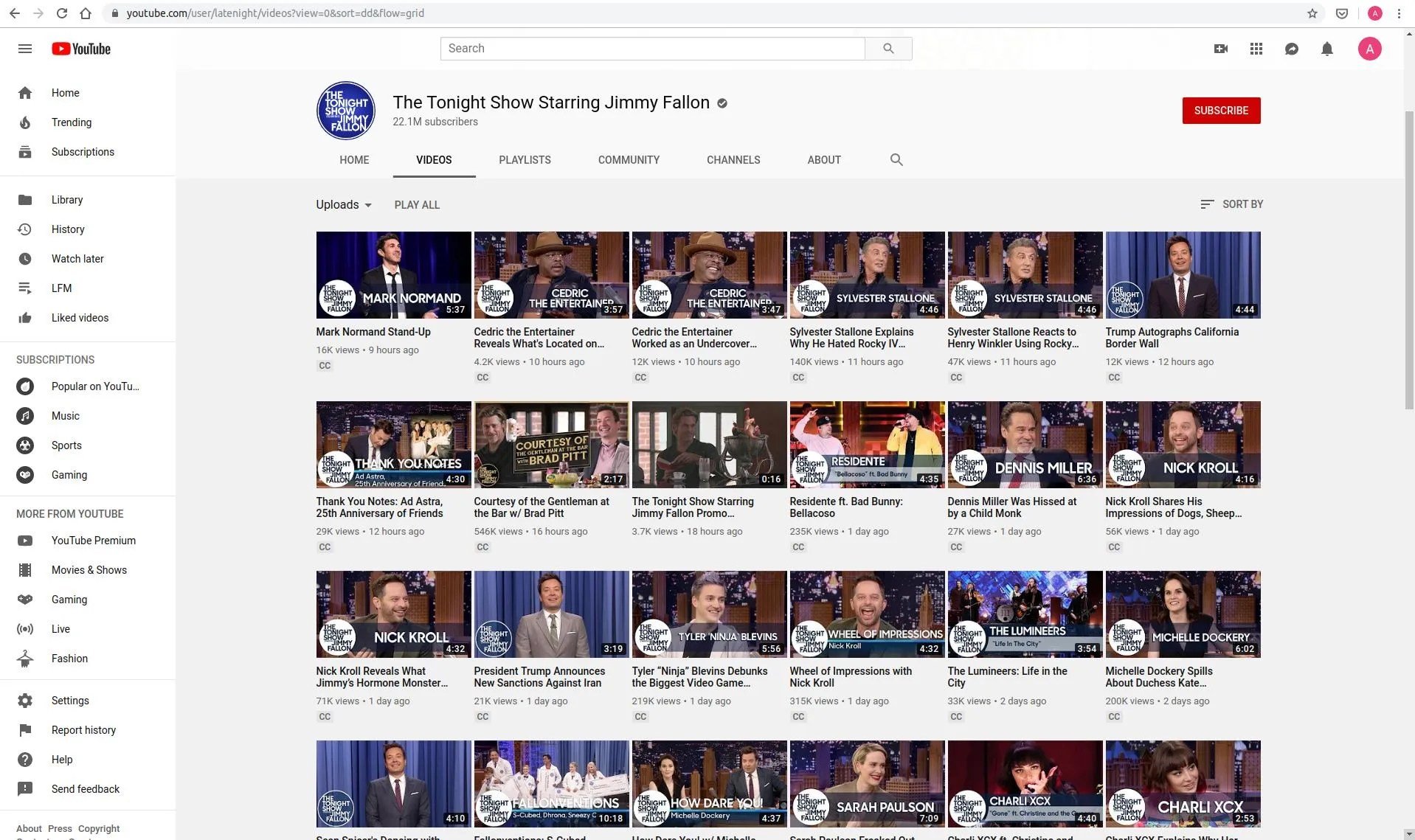
Task: Click the Library folder icon
Action: 25,200
